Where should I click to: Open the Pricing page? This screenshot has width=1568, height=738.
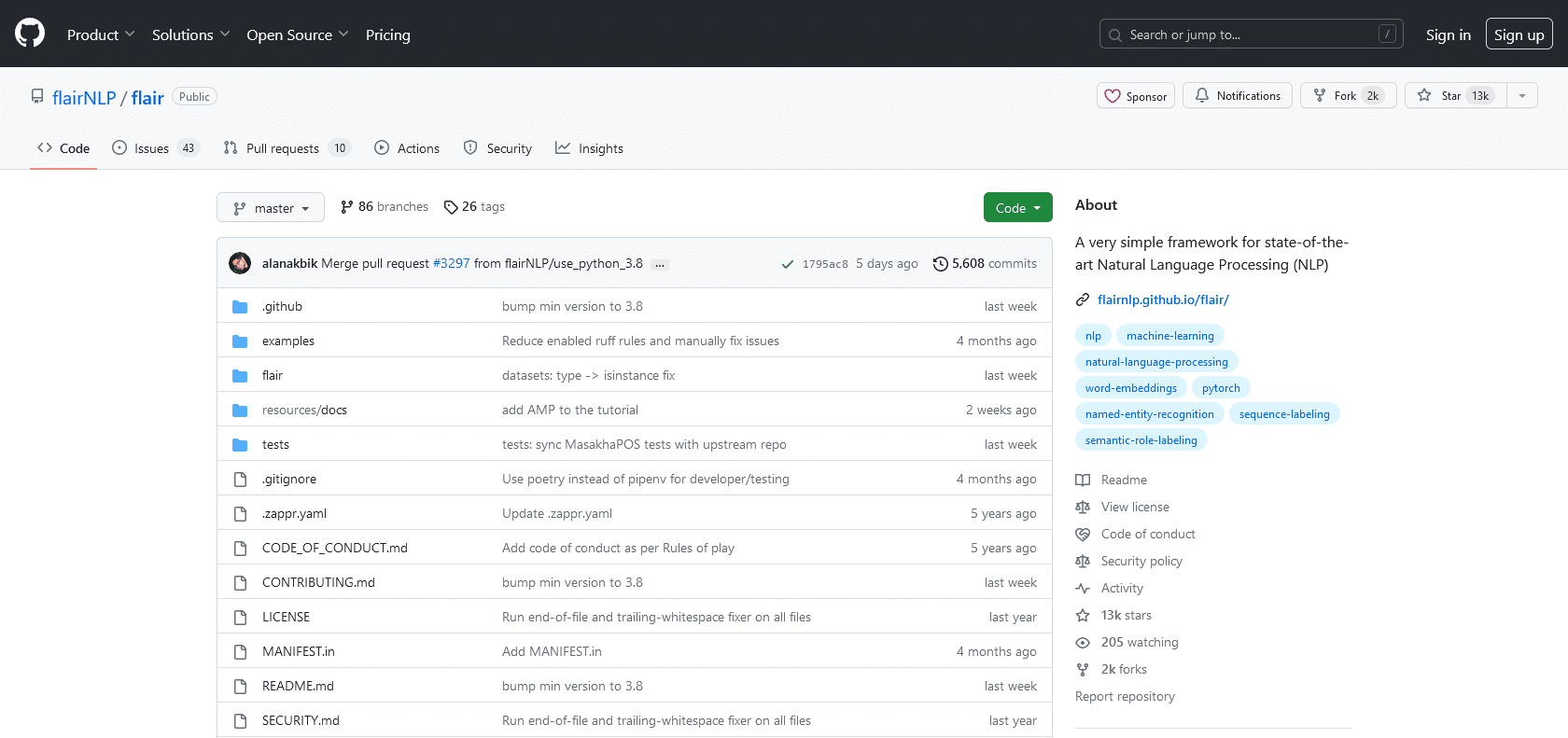coord(388,35)
